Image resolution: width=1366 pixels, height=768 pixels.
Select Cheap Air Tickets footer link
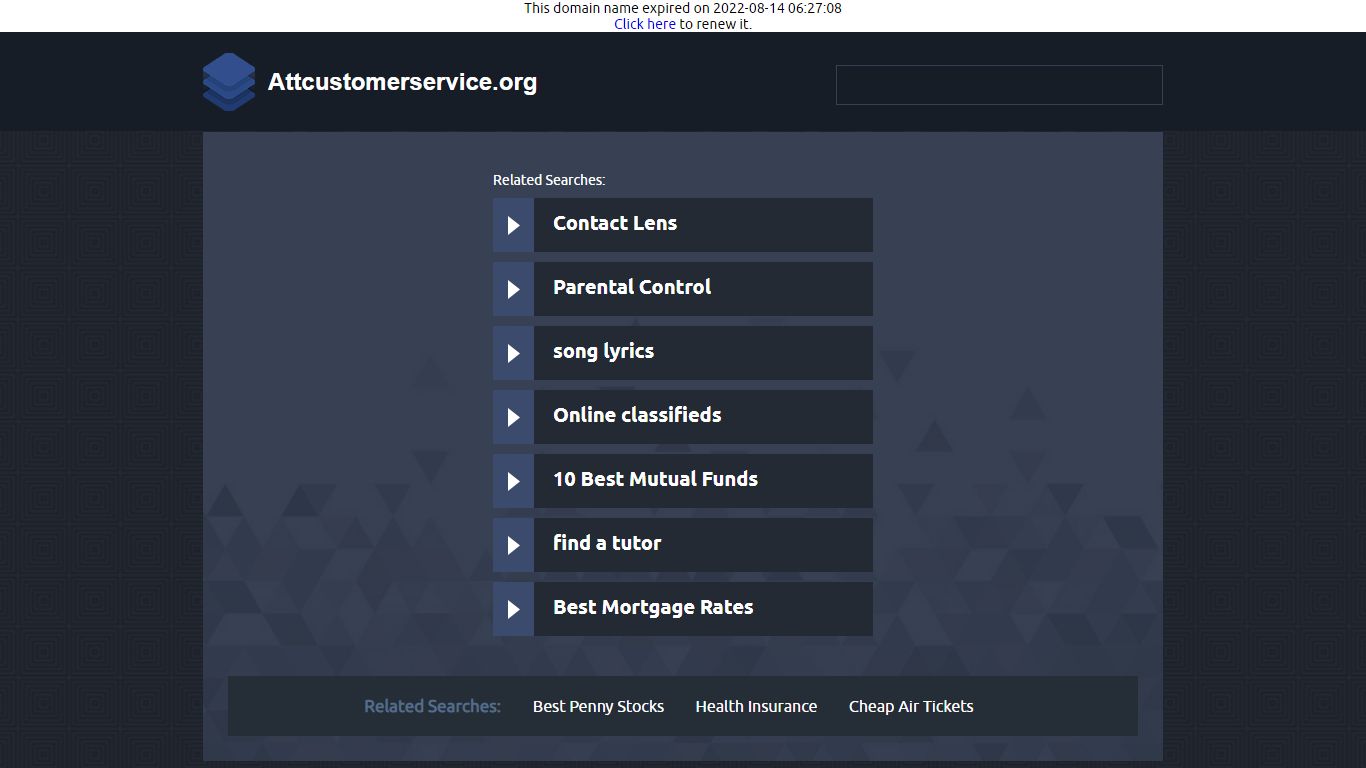pos(911,706)
